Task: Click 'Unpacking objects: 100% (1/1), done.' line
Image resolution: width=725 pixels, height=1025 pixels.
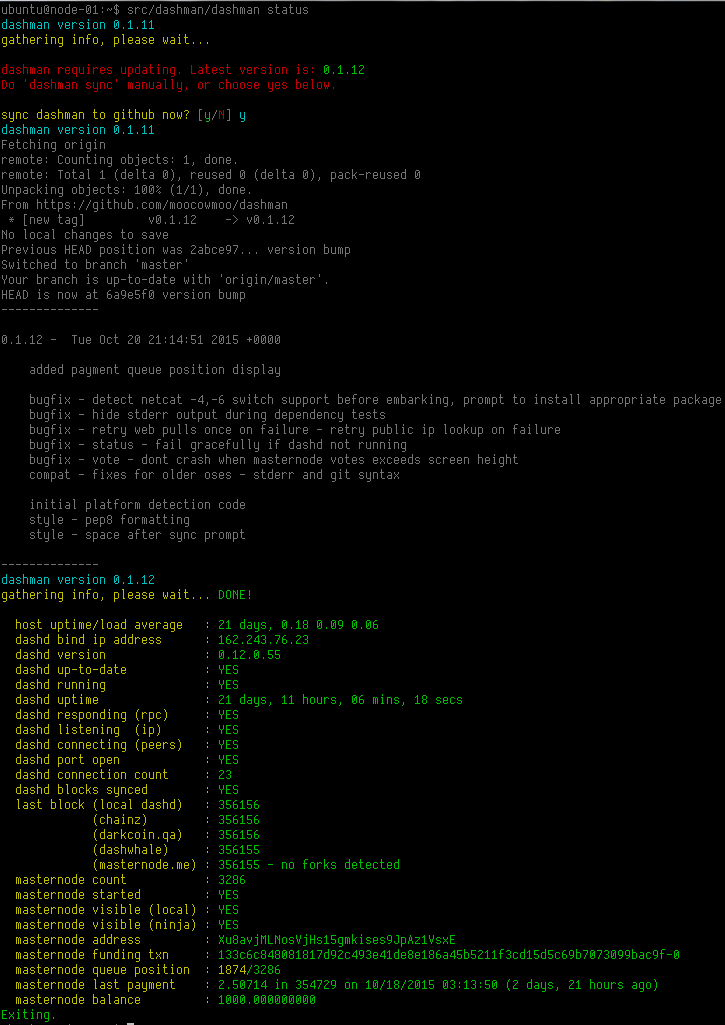Action: point(127,190)
